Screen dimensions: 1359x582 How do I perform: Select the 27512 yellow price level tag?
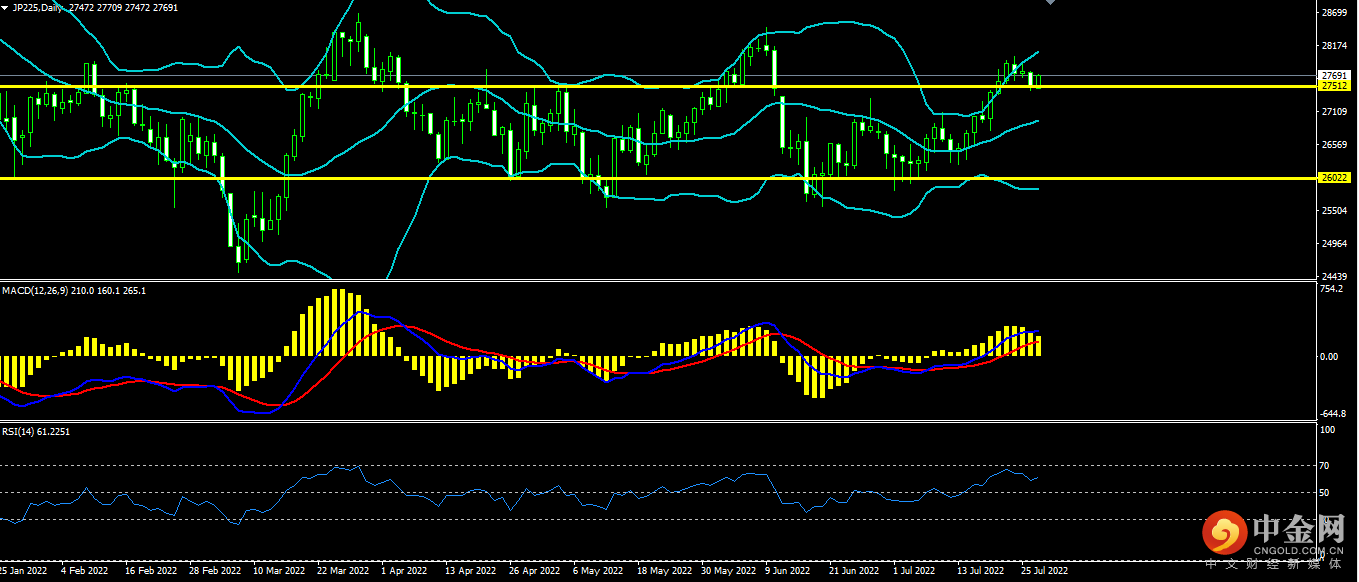click(1334, 87)
